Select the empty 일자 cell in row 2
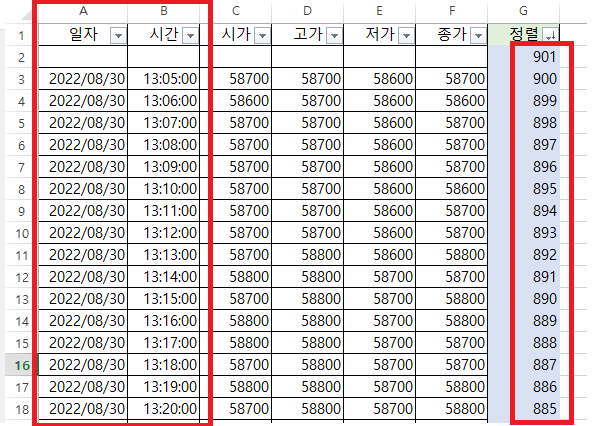Screen dimensions: 592x426 (x=83, y=57)
